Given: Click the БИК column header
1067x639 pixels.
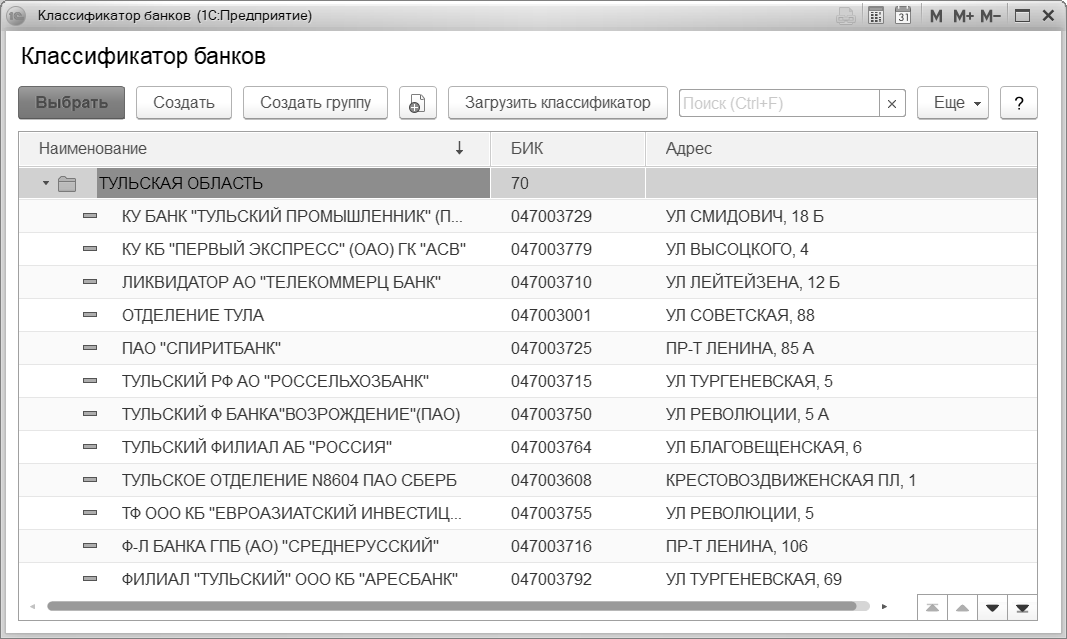Looking at the screenshot, I should coord(568,148).
